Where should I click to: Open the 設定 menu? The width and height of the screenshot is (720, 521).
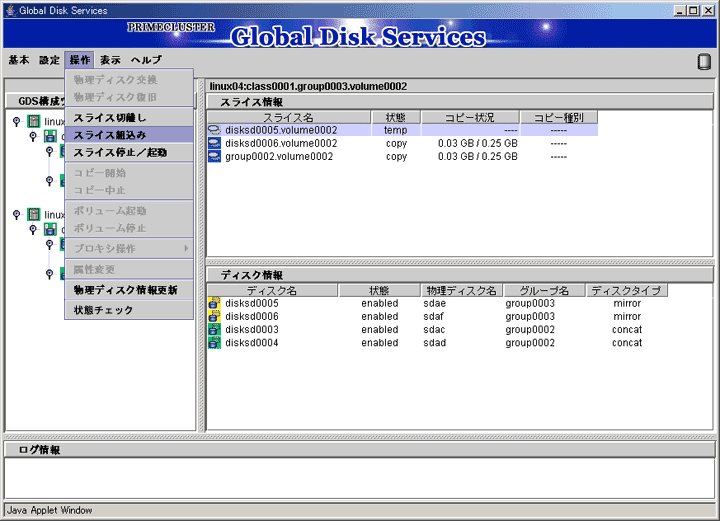pyautogui.click(x=49, y=60)
